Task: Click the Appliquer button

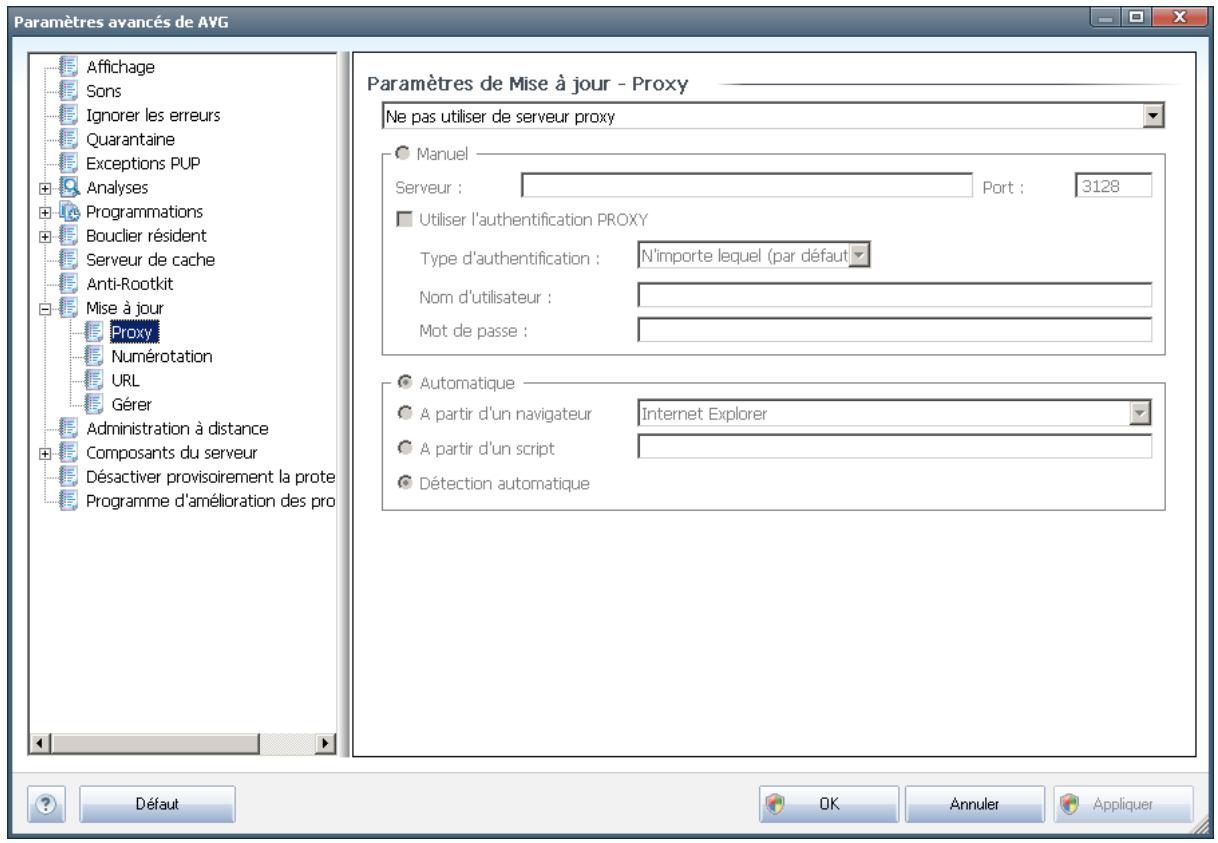Action: tap(1123, 803)
